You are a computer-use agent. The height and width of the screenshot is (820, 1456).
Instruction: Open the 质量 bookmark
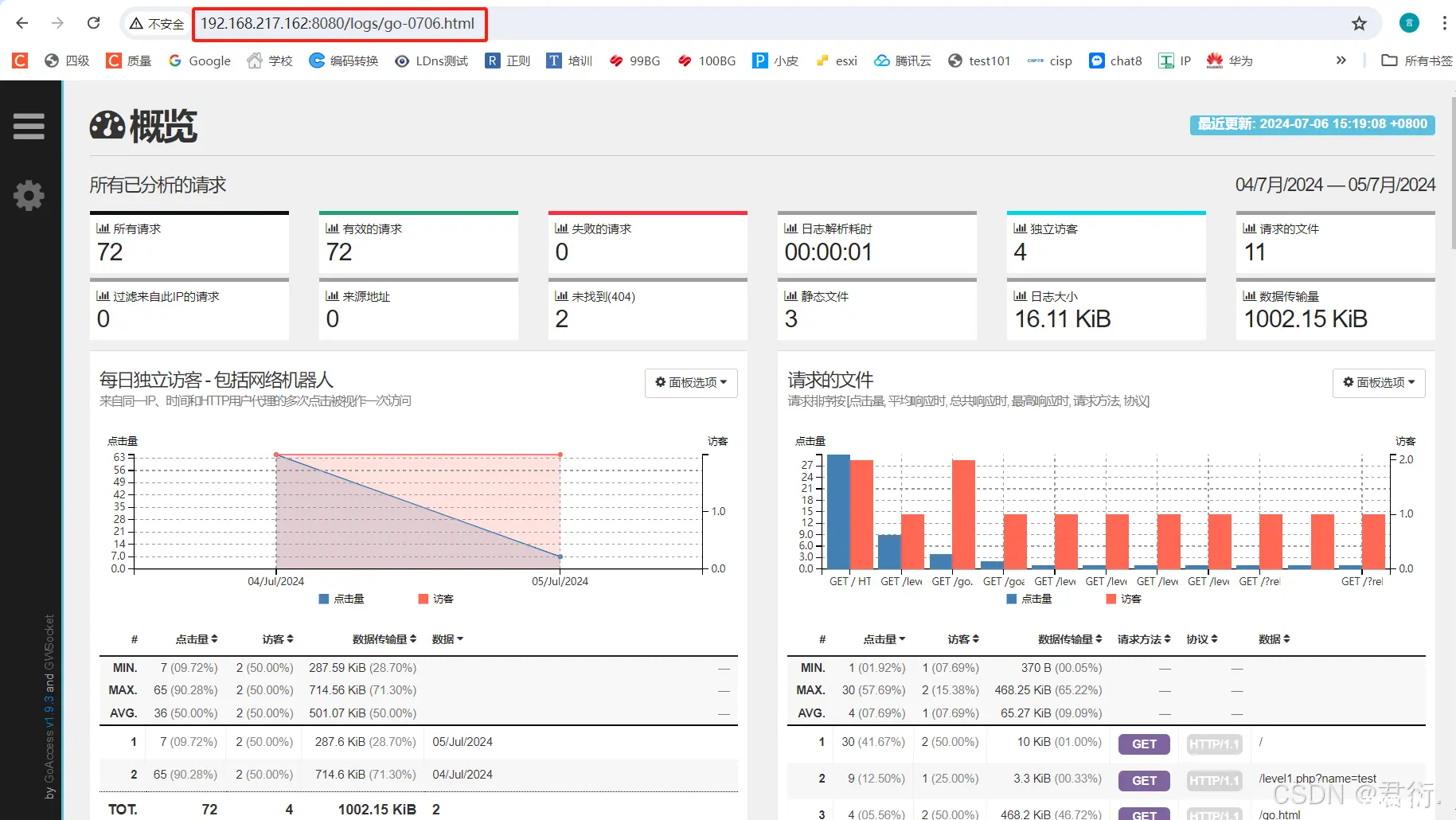(x=129, y=61)
